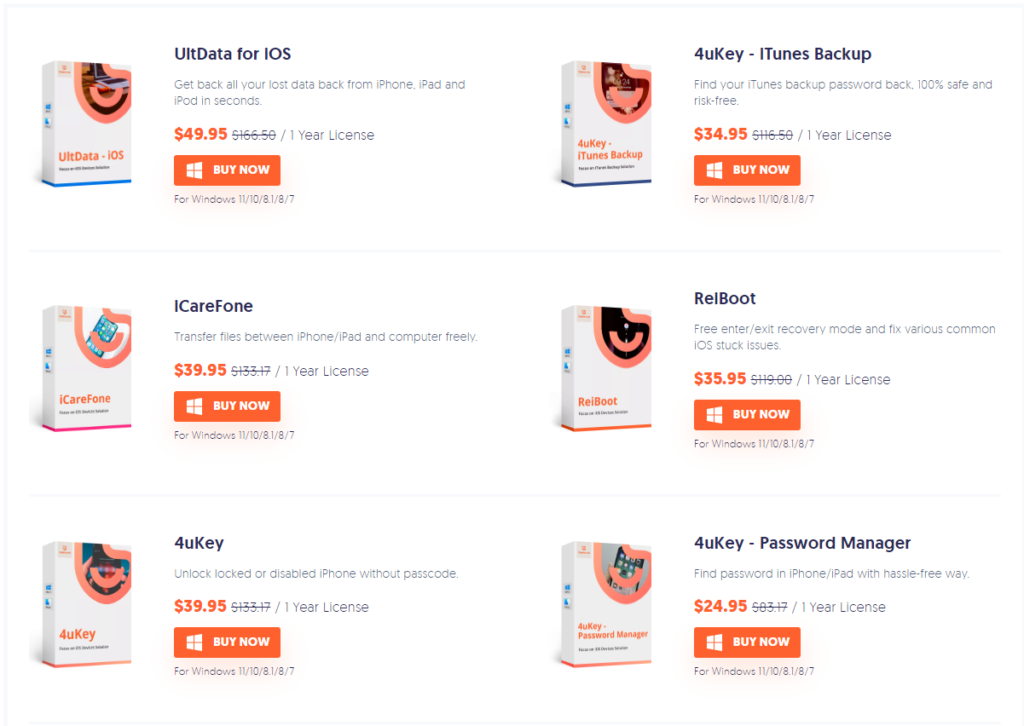Hit the Buy Now button for 4uKey
This screenshot has width=1024, height=726.
tap(227, 642)
